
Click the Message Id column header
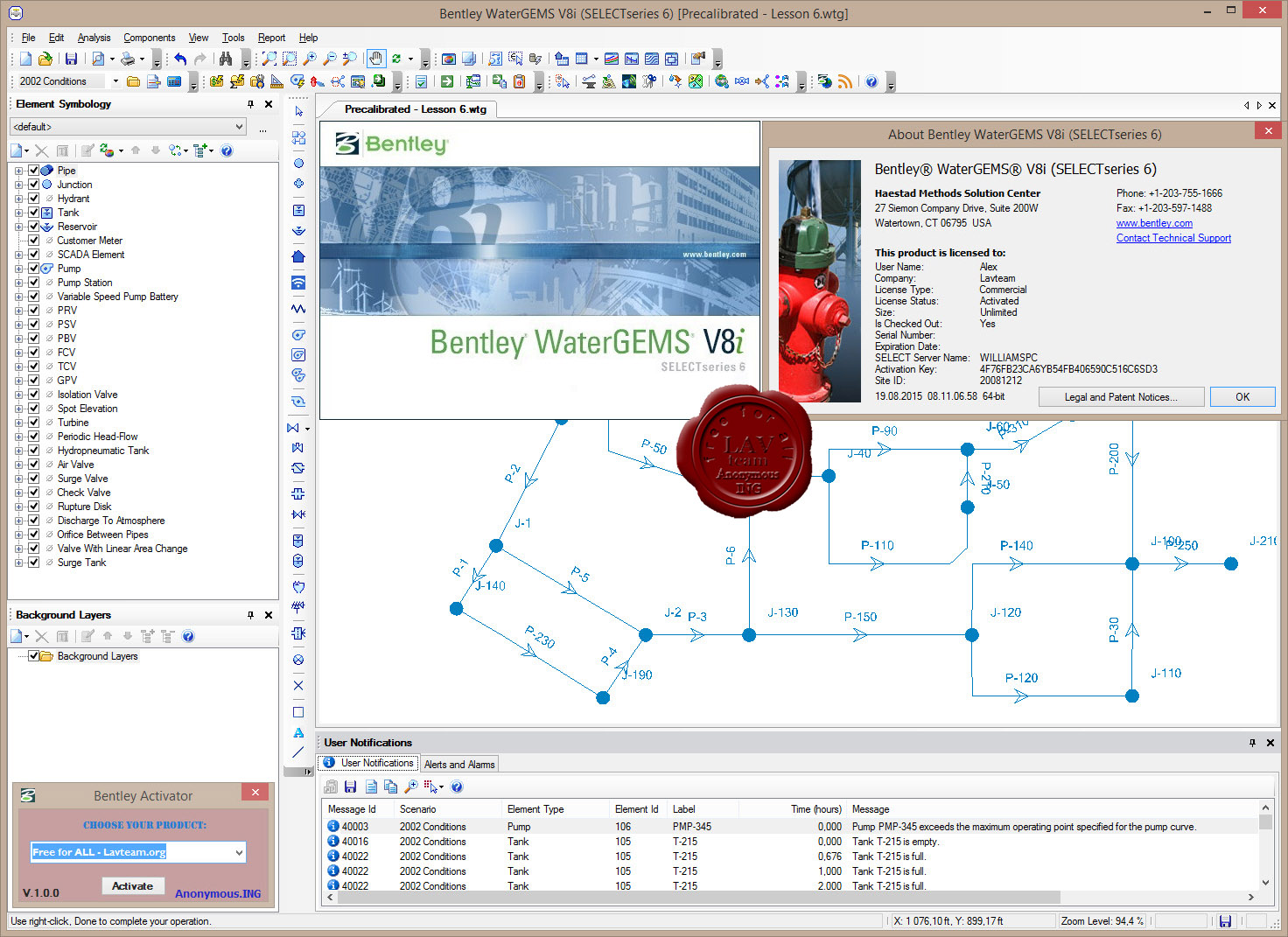[x=357, y=809]
